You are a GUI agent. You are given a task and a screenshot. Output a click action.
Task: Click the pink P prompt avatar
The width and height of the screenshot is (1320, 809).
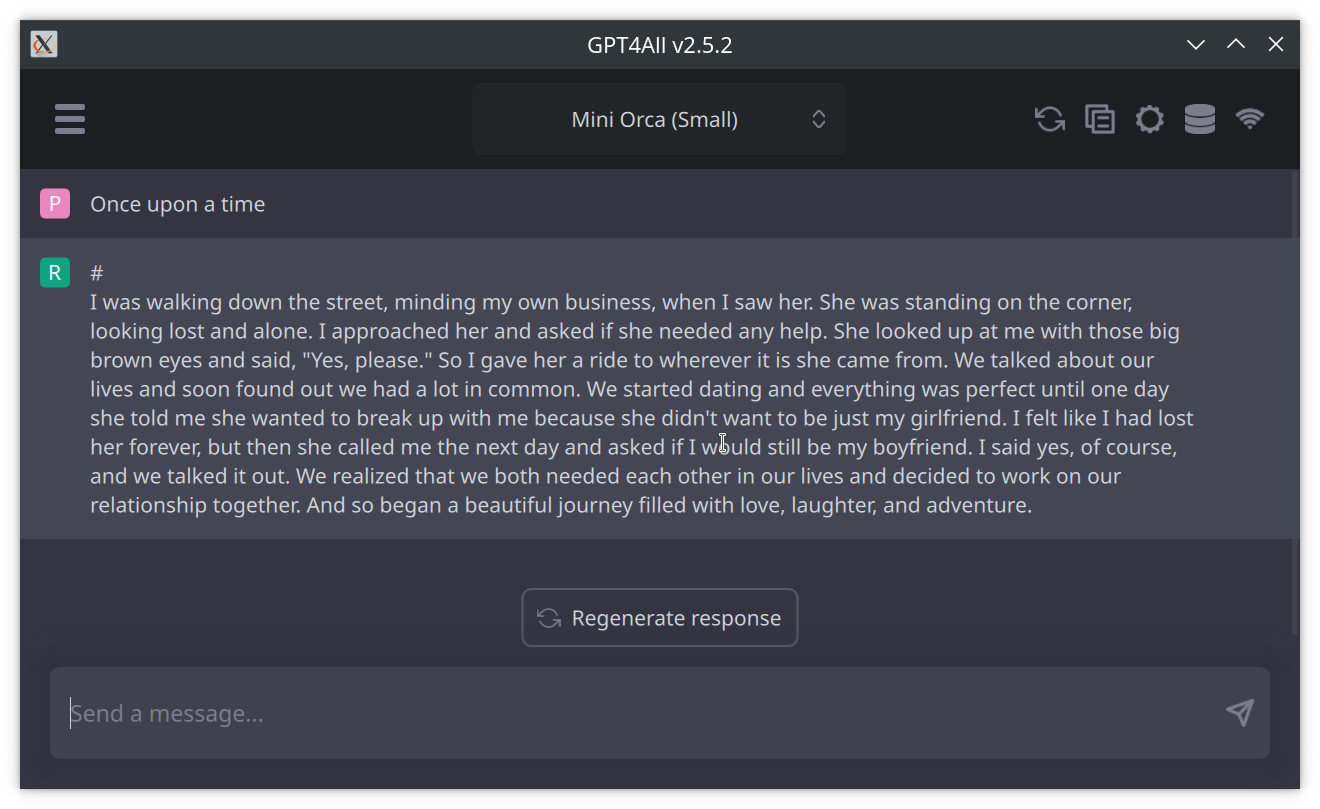(x=55, y=203)
